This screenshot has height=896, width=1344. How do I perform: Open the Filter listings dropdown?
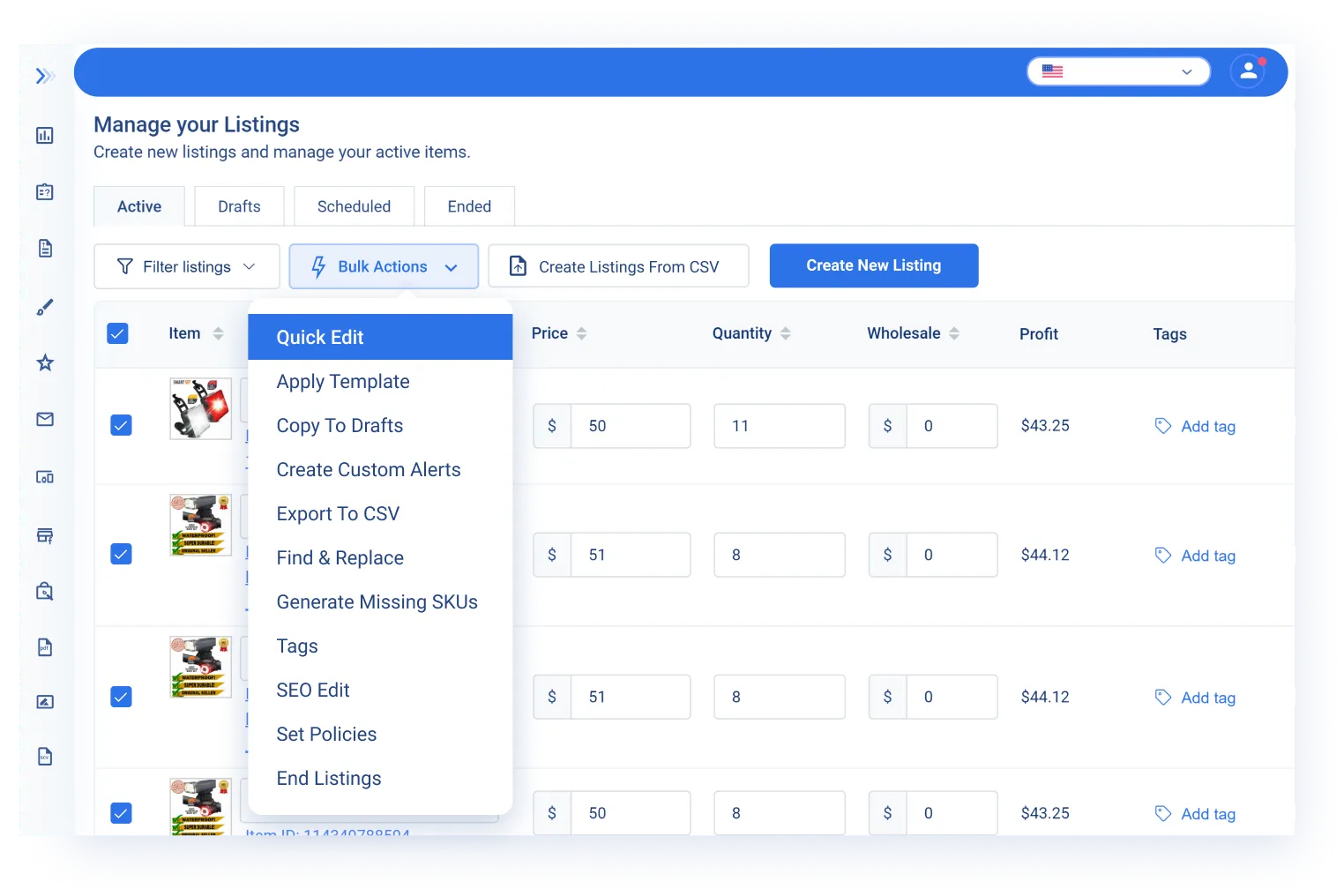187,266
